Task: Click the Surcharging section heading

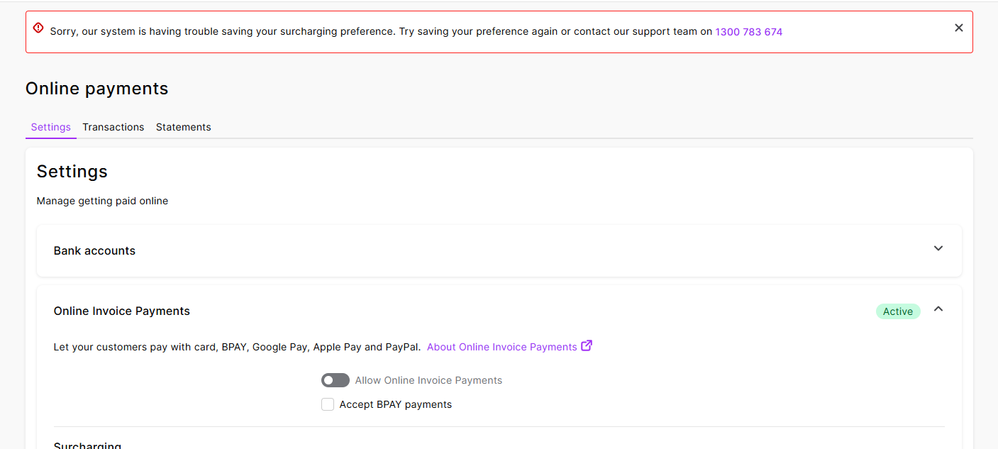Action: (87, 445)
